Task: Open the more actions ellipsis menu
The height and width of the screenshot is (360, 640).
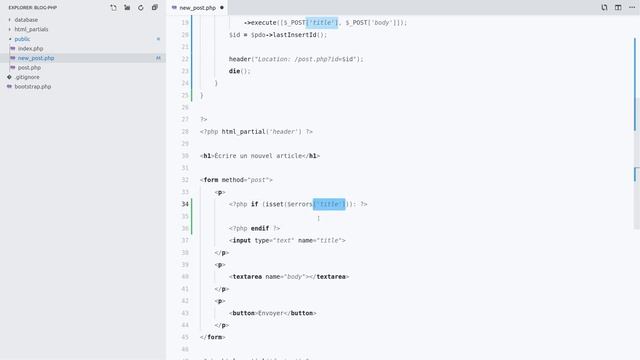Action: click(632, 7)
